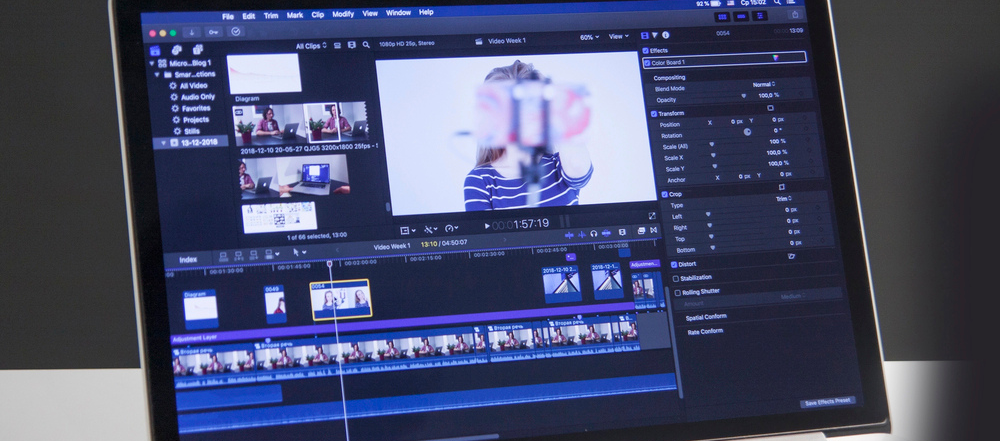Open the Transform tool viewer dropdown
Viewport: 1000px width, 441px height.
point(407,230)
